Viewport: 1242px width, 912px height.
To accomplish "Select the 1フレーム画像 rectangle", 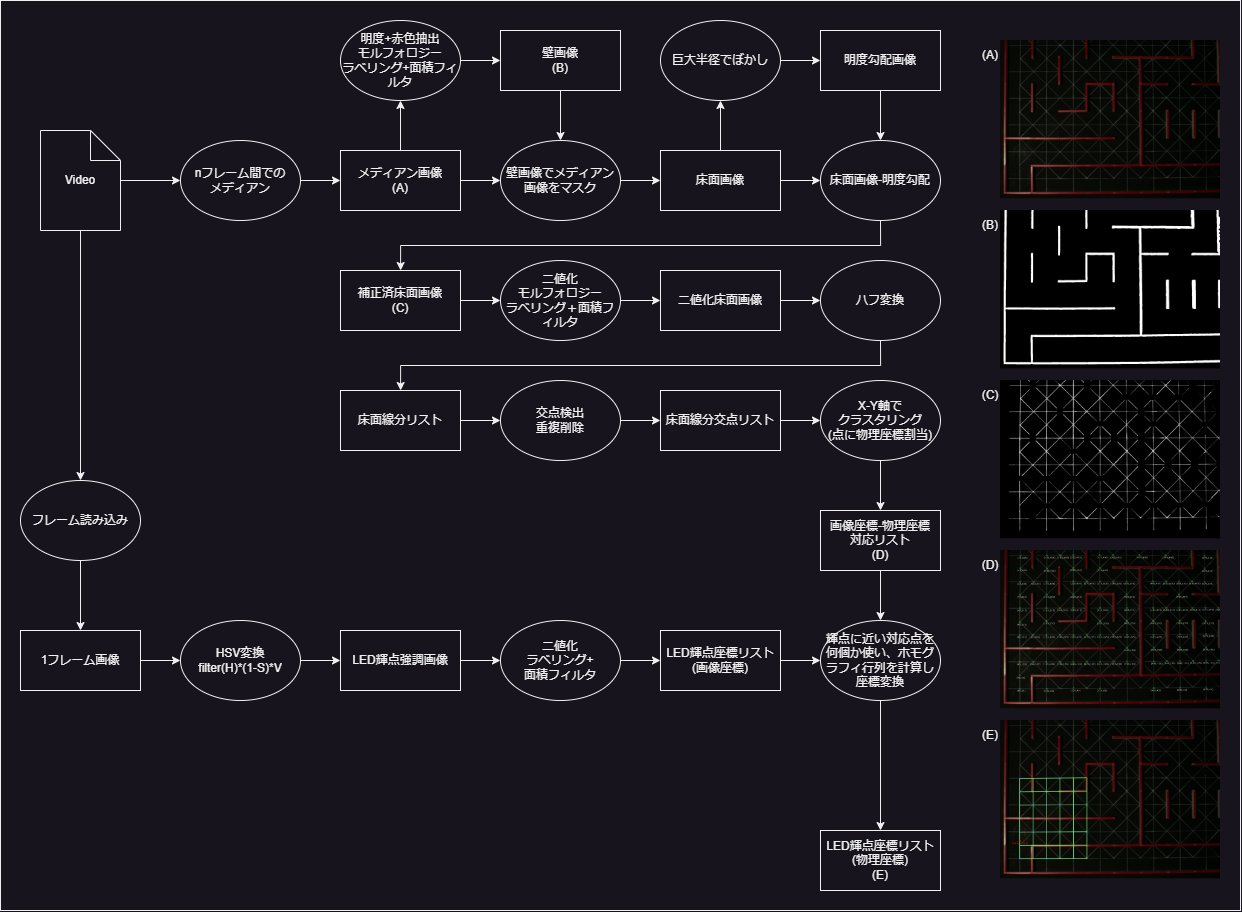I will point(80,660).
